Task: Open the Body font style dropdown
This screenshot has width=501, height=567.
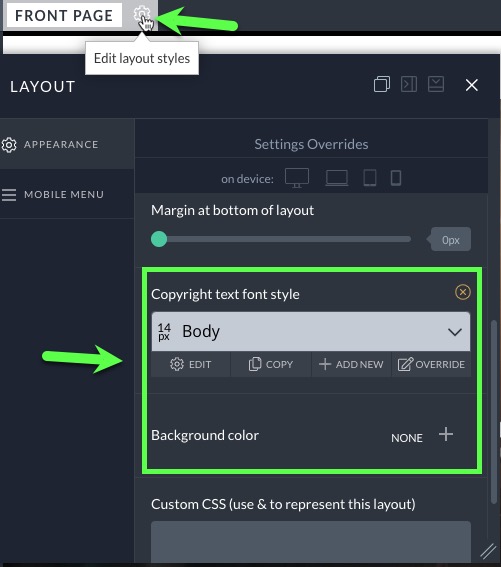Action: pos(311,331)
